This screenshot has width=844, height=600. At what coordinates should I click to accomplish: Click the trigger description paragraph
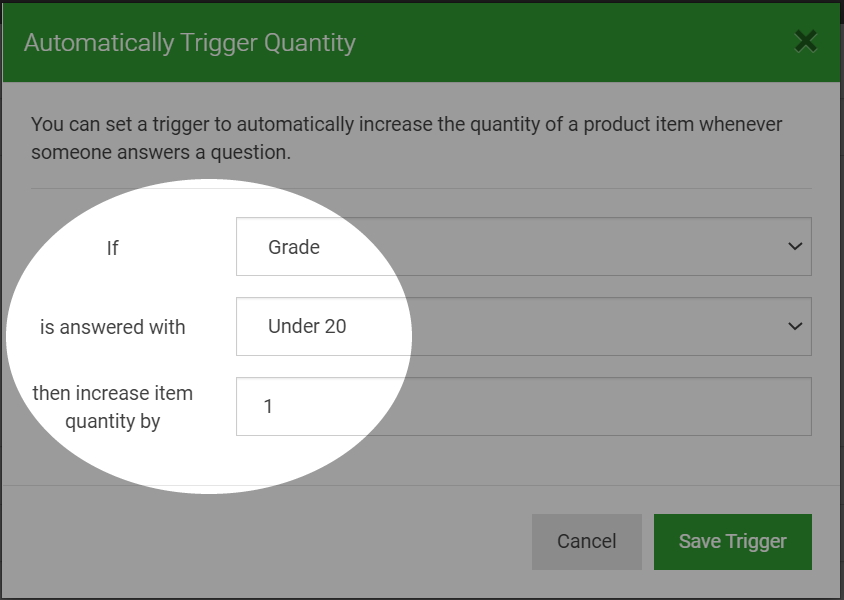[x=406, y=138]
